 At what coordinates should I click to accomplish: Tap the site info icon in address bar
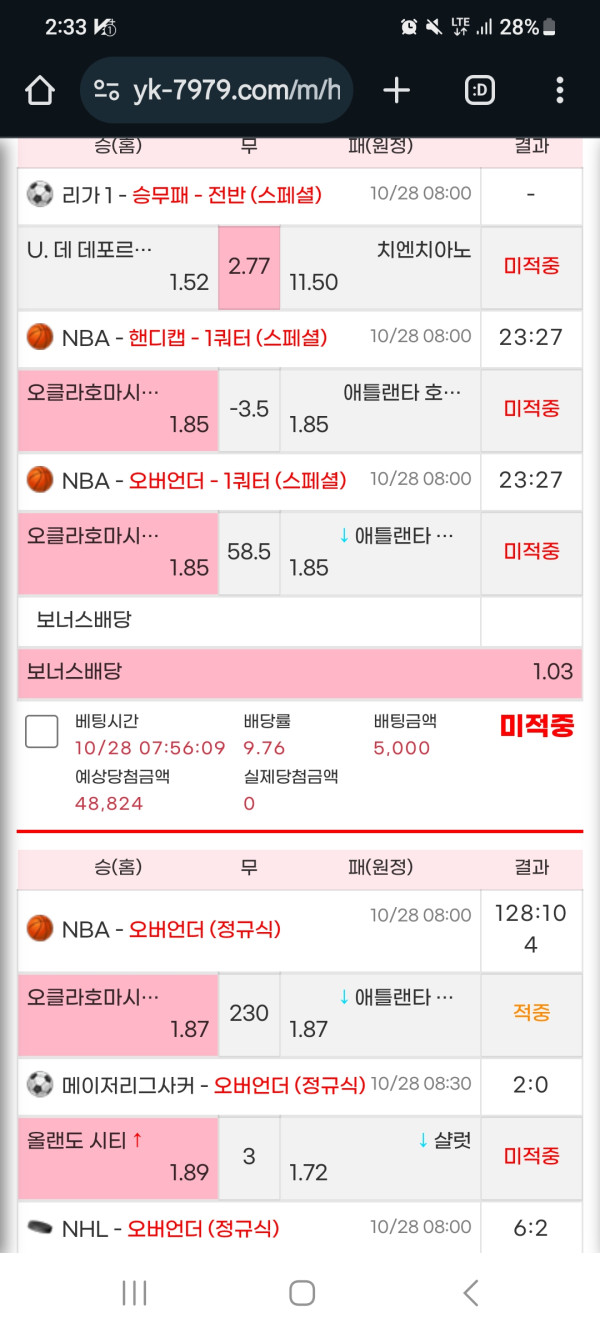[107, 91]
